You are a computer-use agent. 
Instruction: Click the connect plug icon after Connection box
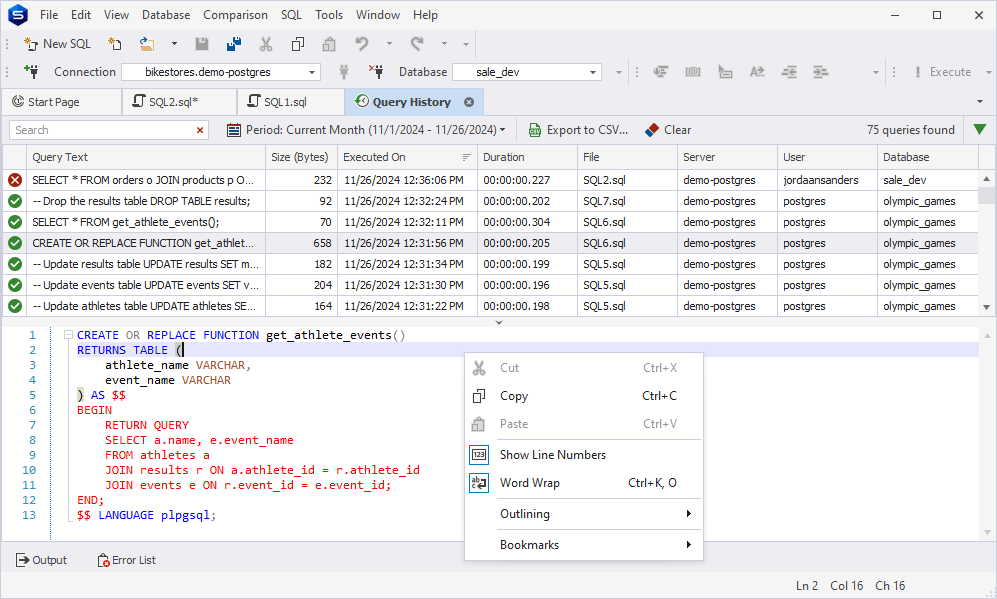click(x=344, y=72)
